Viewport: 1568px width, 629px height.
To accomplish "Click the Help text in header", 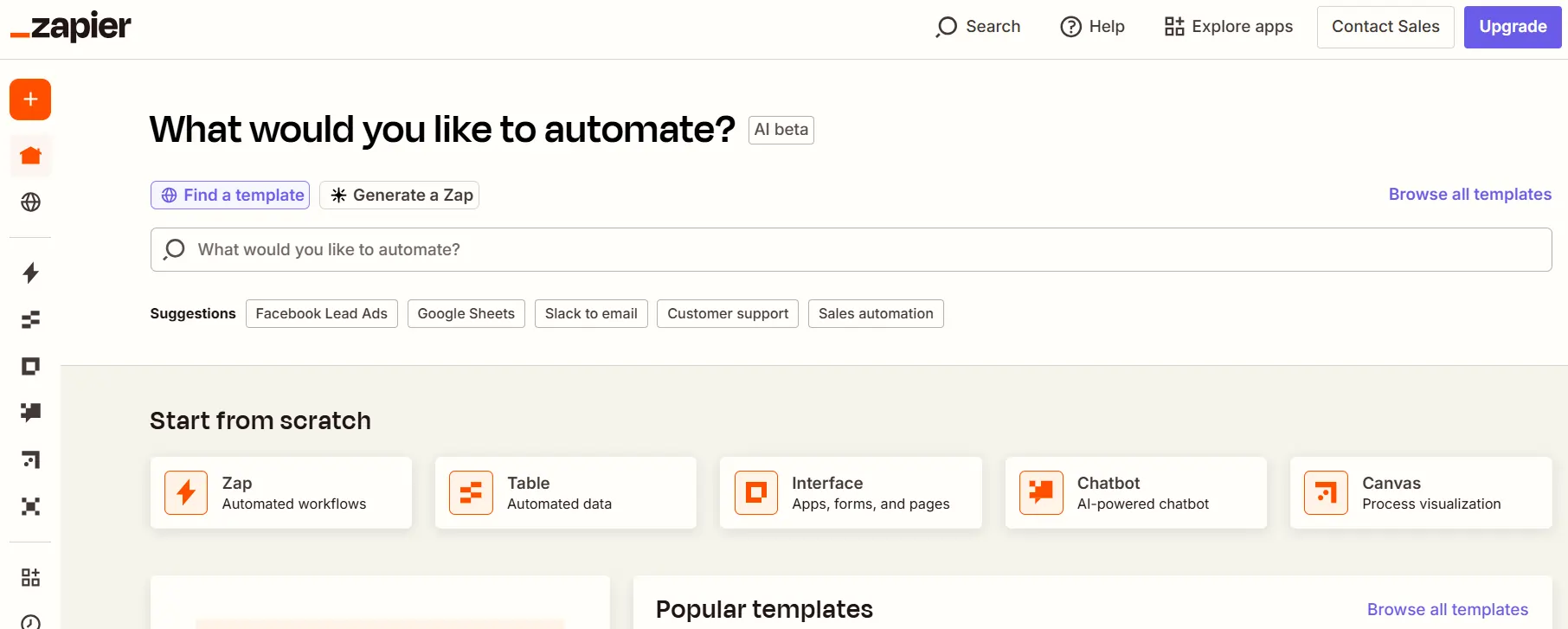I will pos(1107,27).
